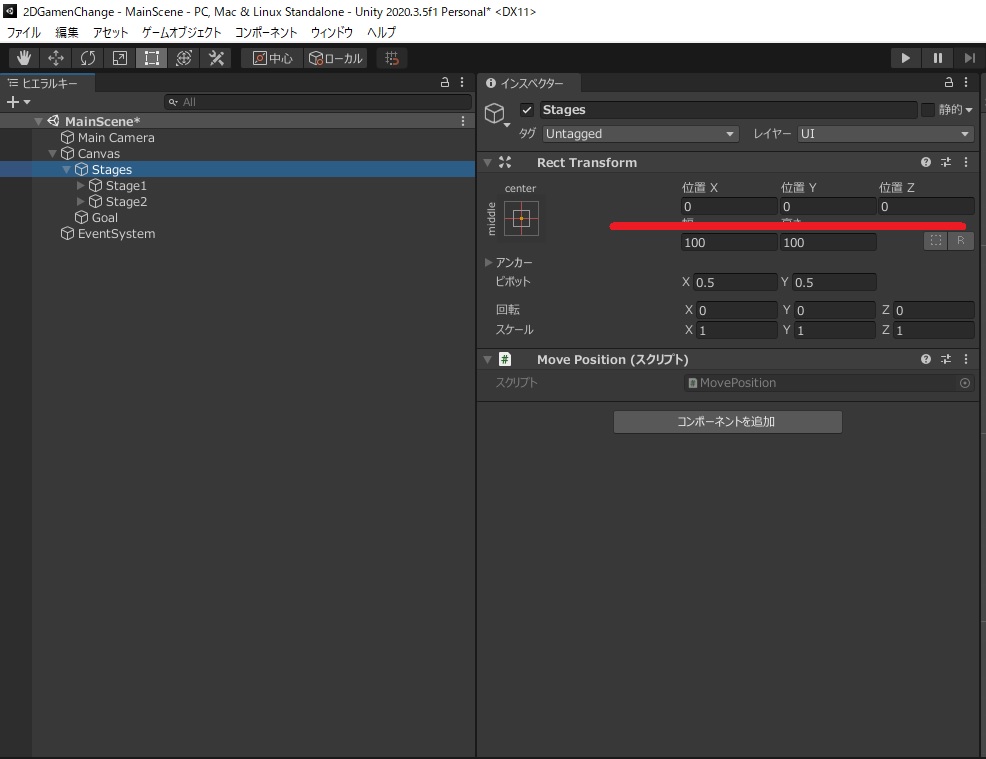Select the Scale tool
The width and height of the screenshot is (986, 759).
119,58
